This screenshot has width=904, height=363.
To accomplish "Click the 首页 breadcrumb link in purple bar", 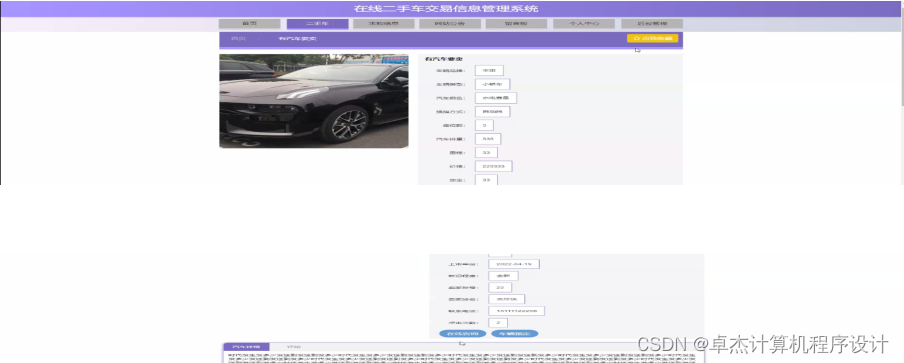I will pos(238,39).
